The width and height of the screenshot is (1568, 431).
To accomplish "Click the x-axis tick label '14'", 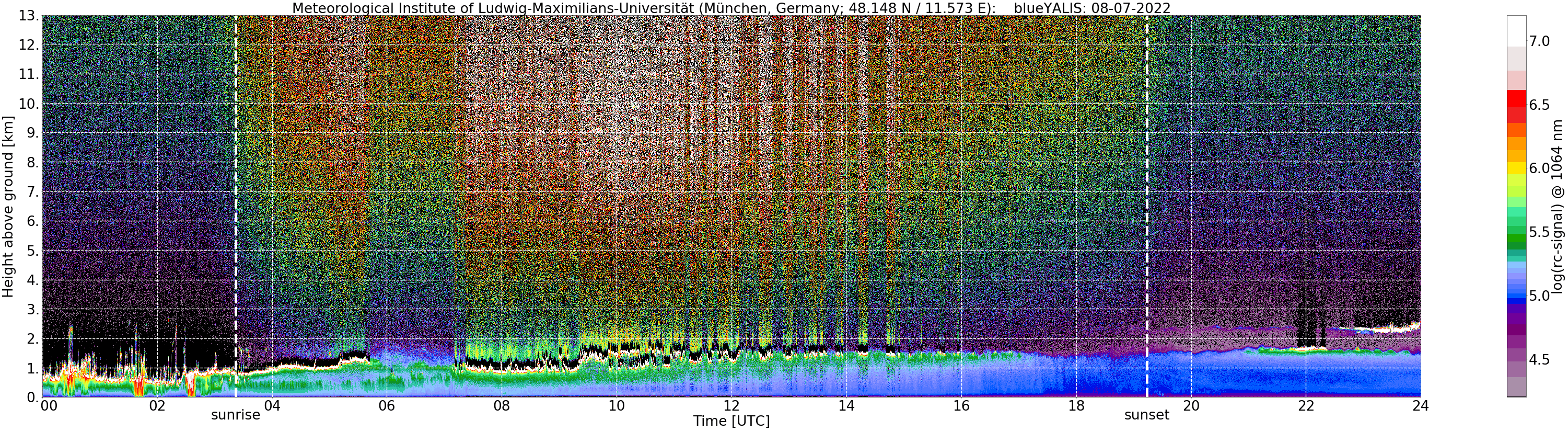I will pos(845,406).
